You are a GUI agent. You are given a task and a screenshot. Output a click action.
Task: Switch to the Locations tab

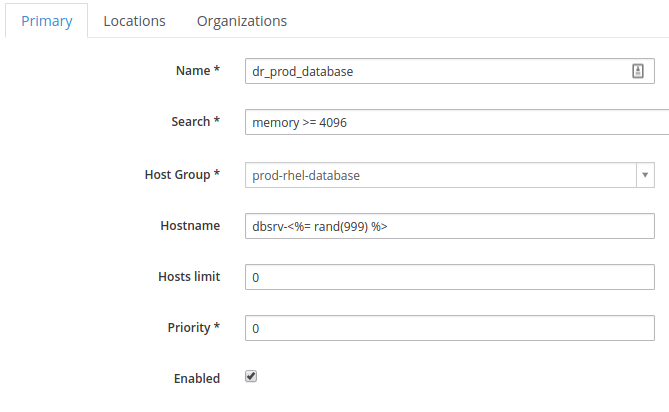pos(134,21)
